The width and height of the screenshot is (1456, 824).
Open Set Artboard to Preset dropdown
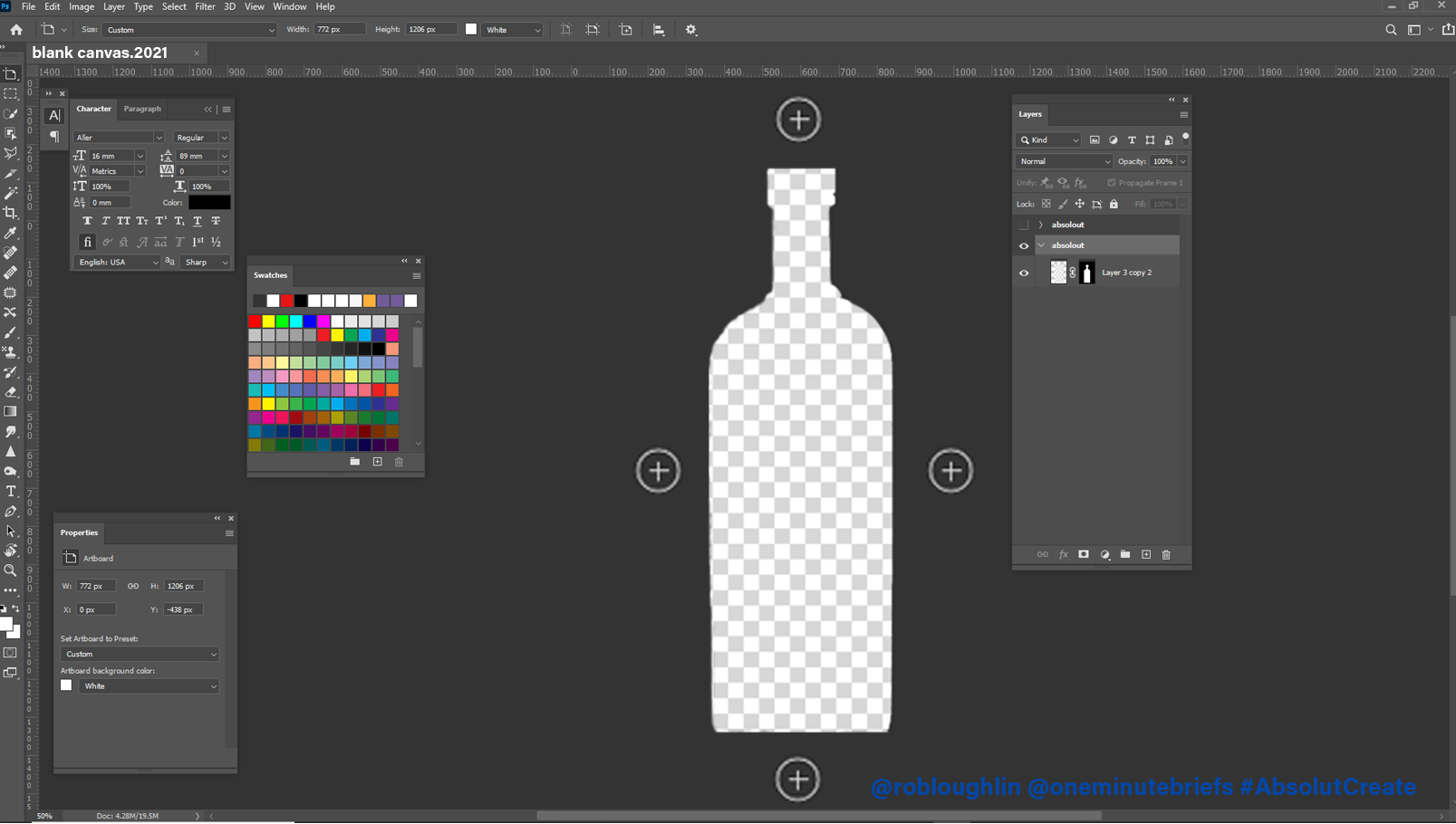click(x=140, y=654)
